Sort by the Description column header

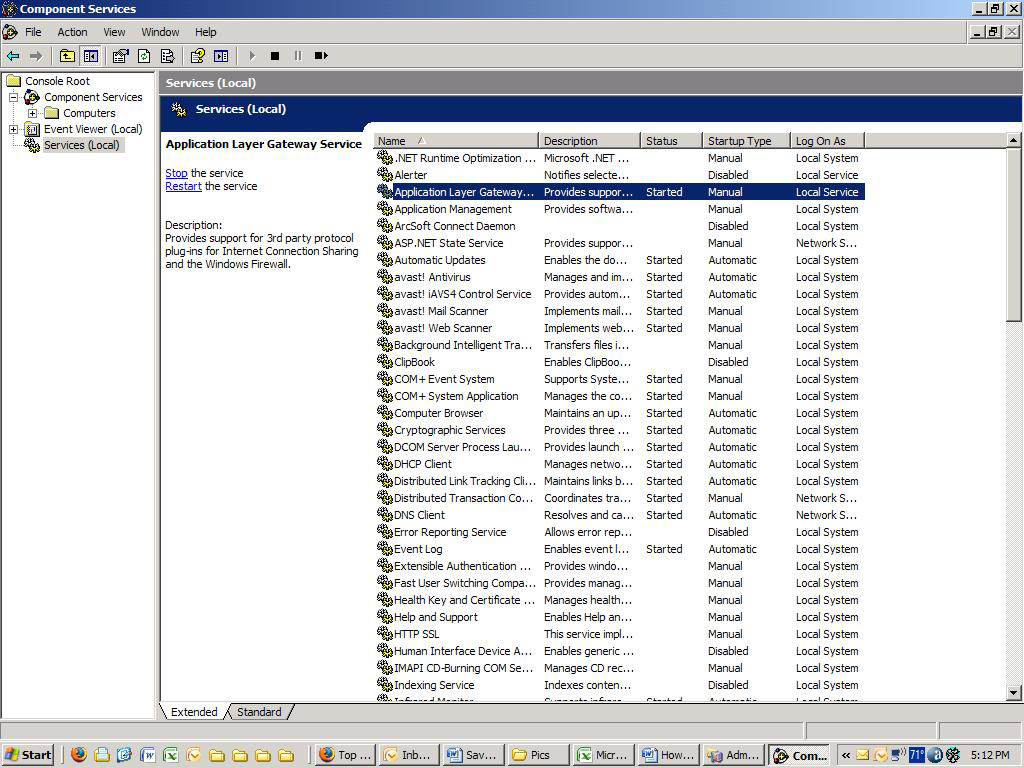tap(589, 141)
